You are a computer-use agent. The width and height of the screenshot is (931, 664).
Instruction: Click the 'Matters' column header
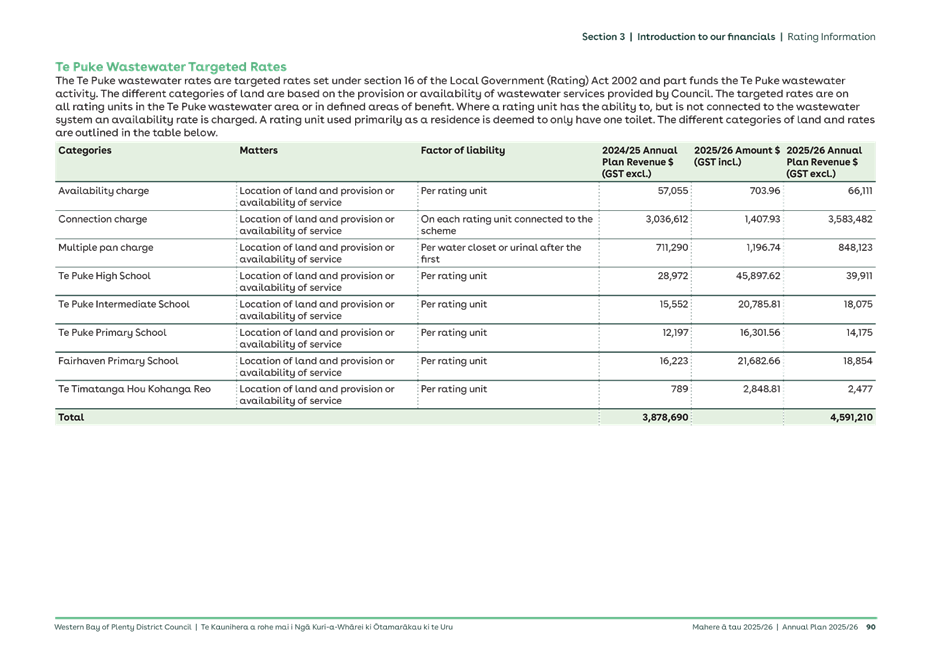tap(259, 151)
